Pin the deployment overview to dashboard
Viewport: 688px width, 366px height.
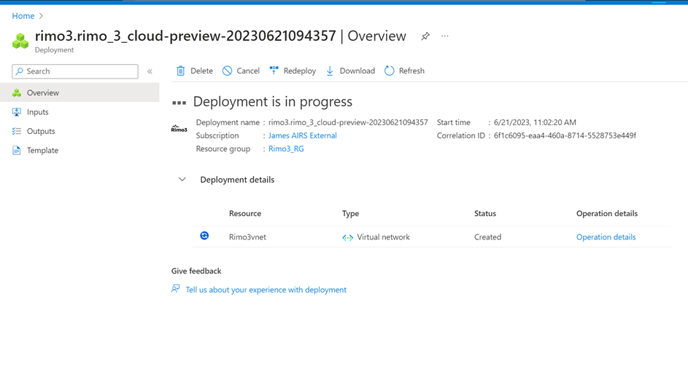pyautogui.click(x=425, y=36)
